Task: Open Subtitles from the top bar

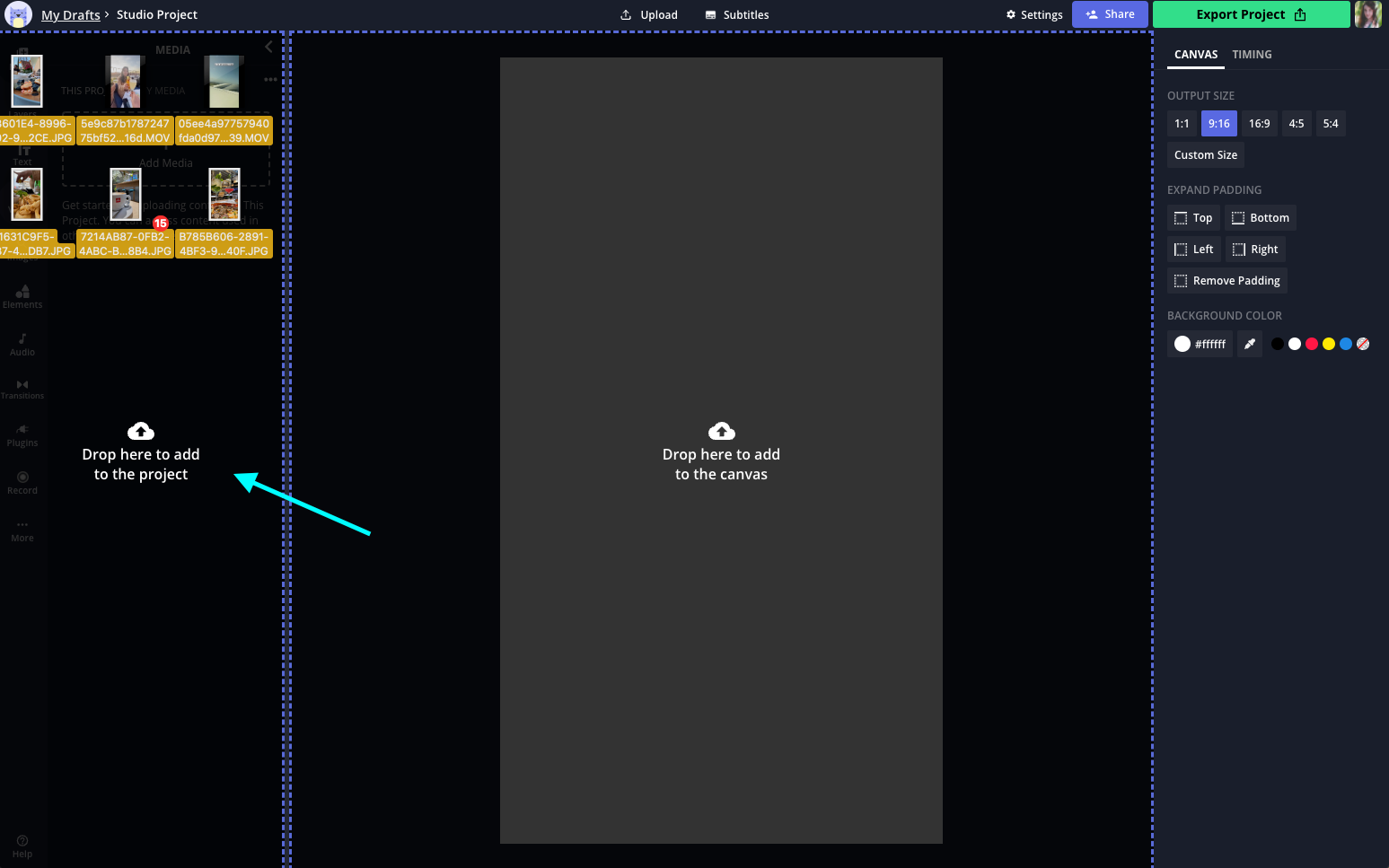Action: (x=737, y=14)
